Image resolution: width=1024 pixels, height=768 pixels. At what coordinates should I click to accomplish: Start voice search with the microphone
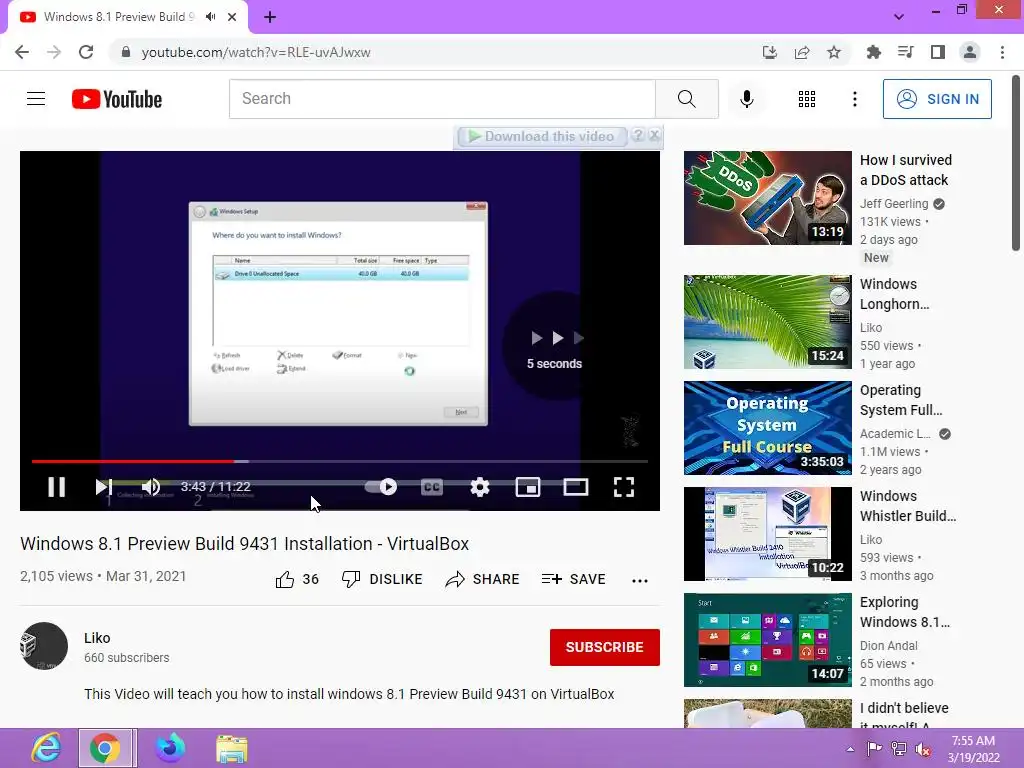click(x=746, y=99)
